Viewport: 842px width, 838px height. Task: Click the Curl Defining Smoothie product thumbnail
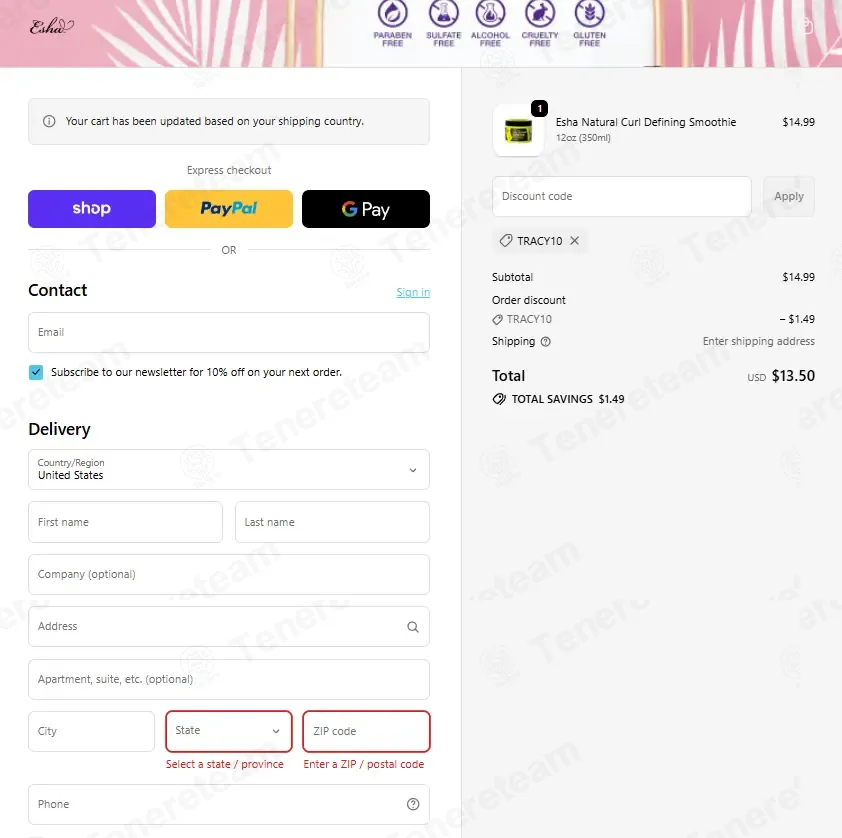click(518, 130)
